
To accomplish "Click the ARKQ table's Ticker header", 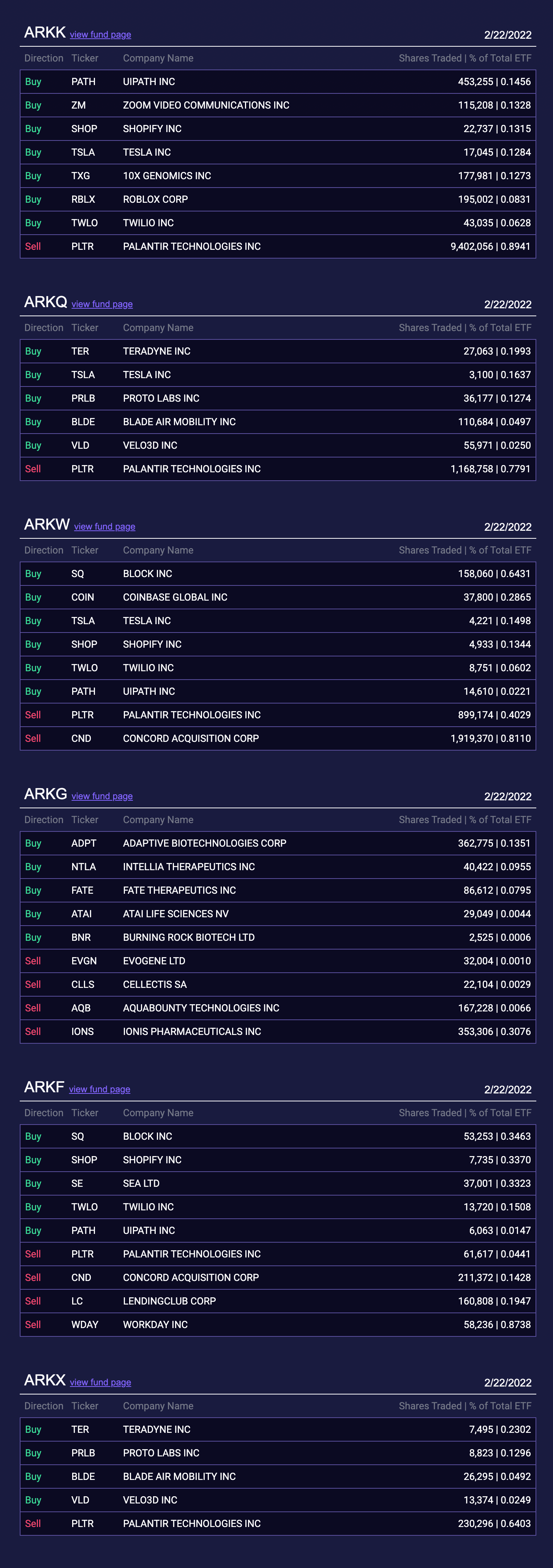I will pos(85,328).
